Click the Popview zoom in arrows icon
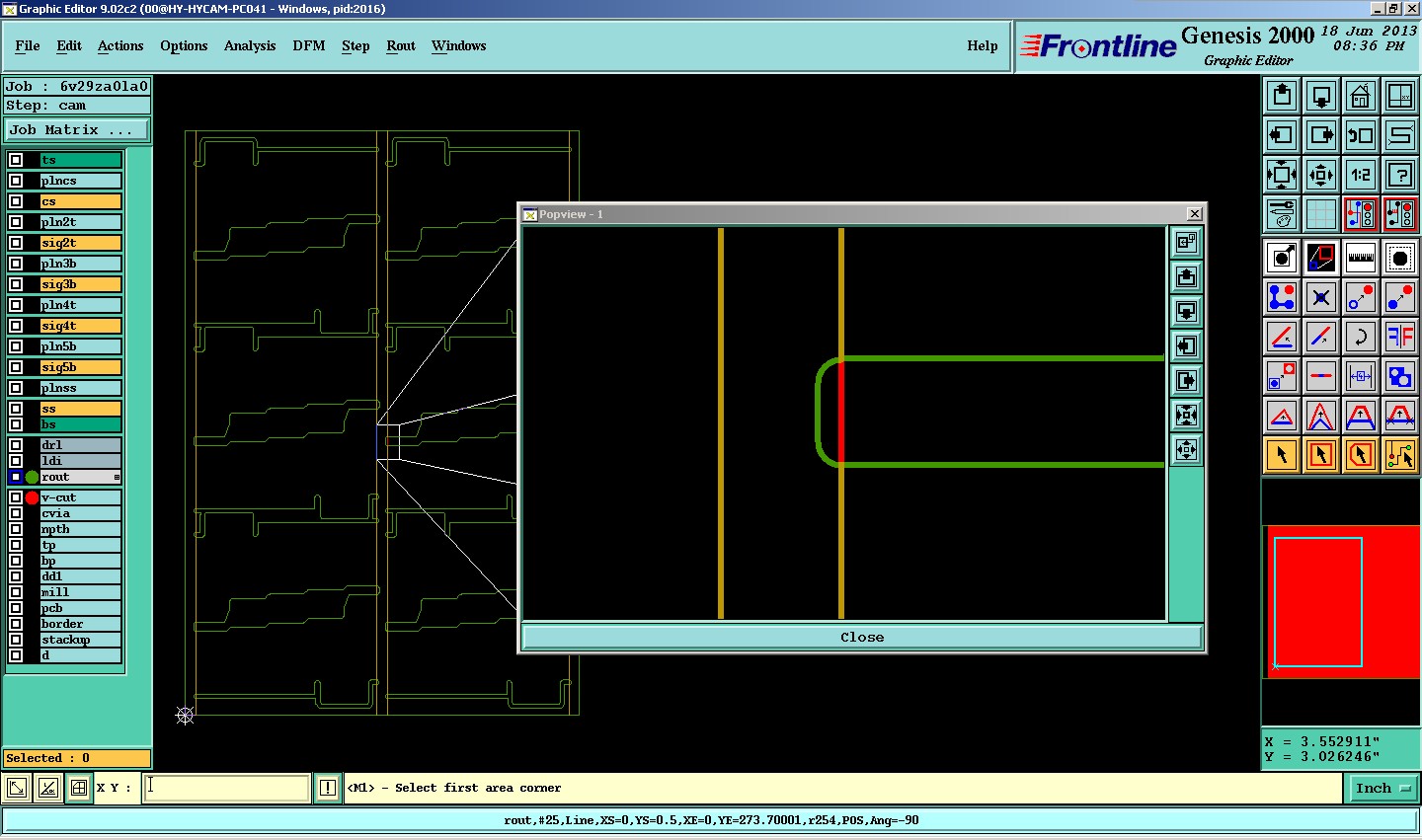The image size is (1422, 840). coord(1186,415)
